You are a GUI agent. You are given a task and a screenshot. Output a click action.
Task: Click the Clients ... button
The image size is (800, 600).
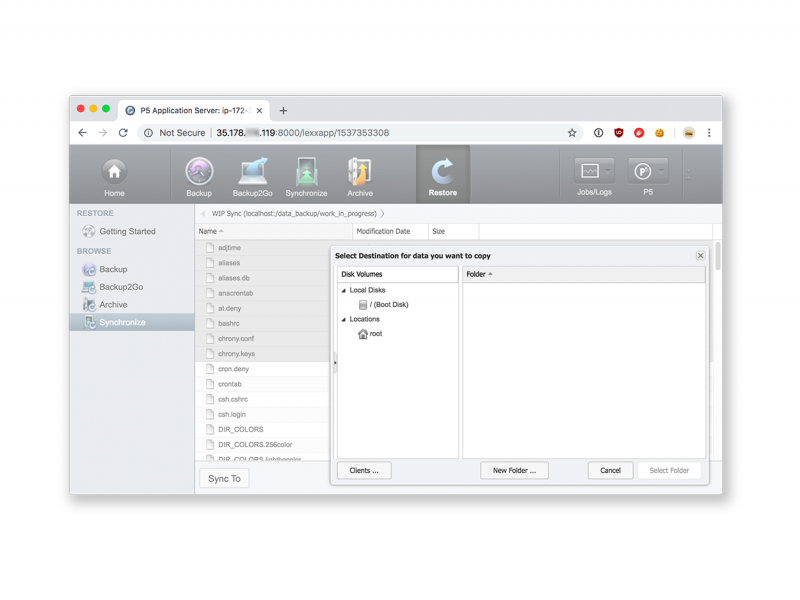tap(364, 470)
